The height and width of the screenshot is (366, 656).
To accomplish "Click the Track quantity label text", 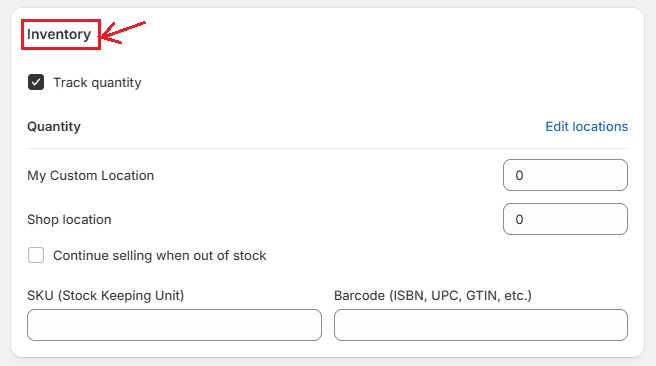I will pos(97,83).
